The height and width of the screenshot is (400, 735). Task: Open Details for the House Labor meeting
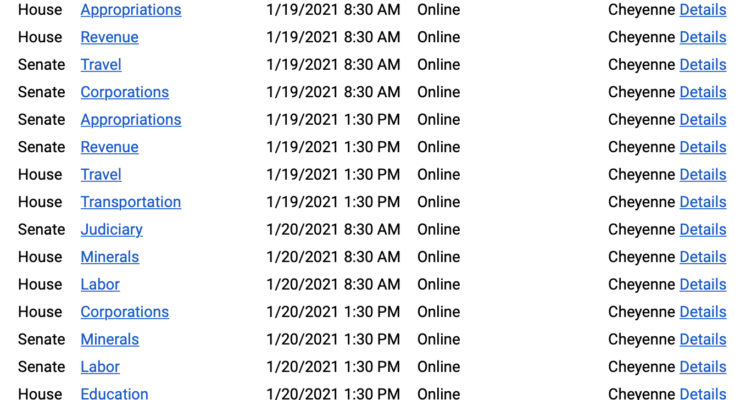[x=703, y=285]
